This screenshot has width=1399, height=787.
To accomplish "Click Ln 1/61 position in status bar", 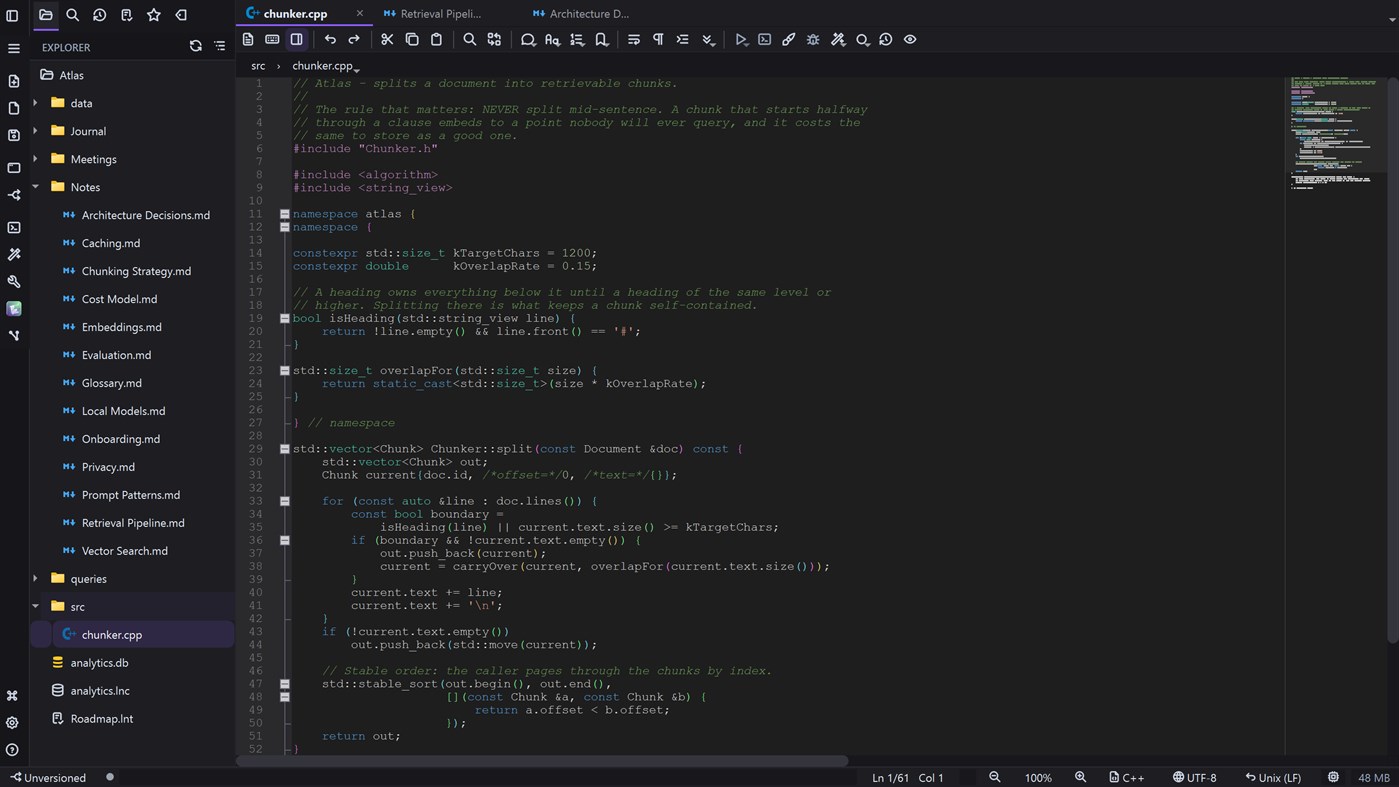I will point(890,777).
